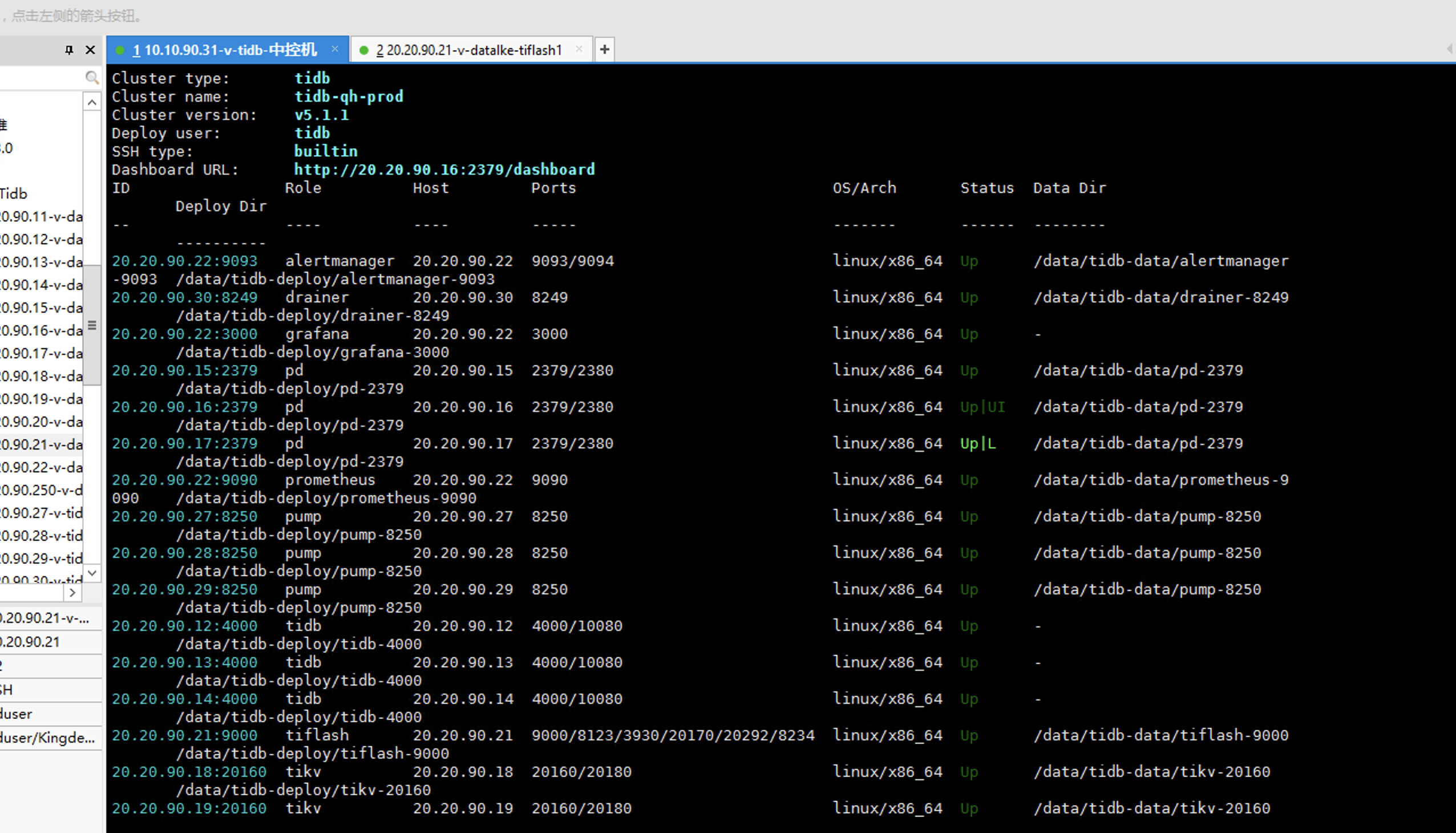The height and width of the screenshot is (833, 1456).
Task: Click the session list scrollbar thumb
Action: (92, 325)
